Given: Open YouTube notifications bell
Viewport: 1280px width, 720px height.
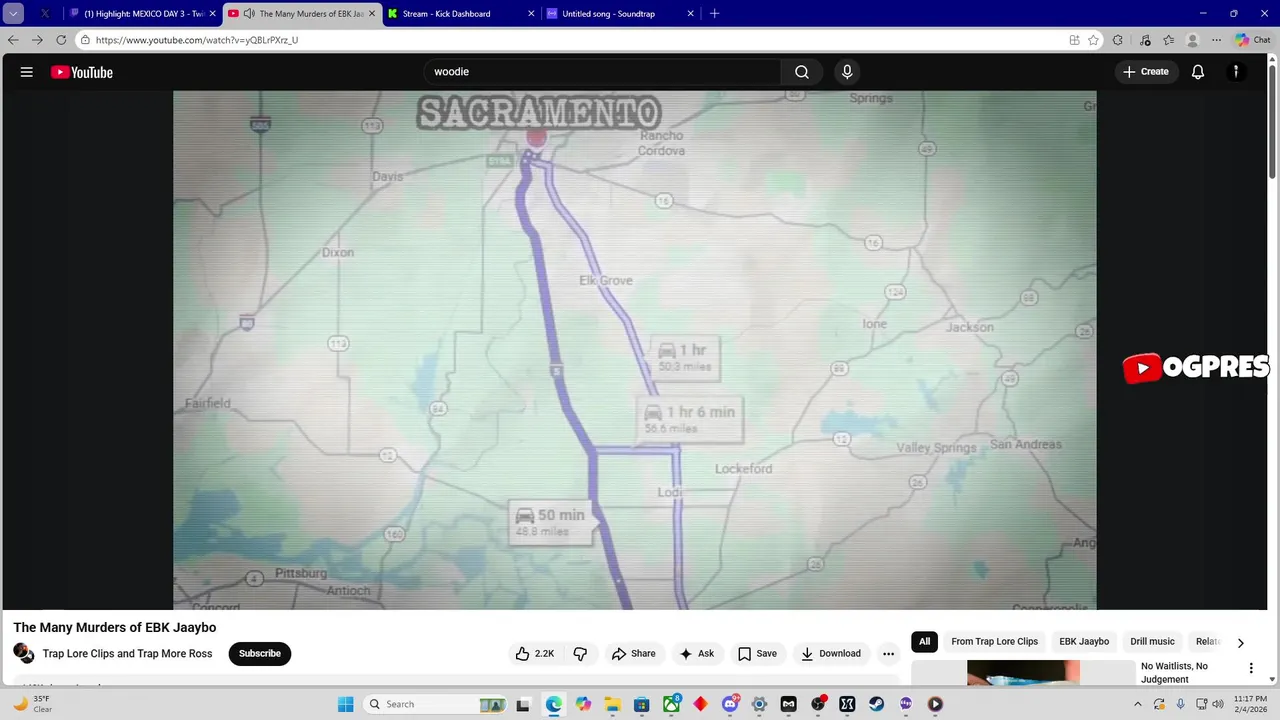Looking at the screenshot, I should coord(1198,72).
